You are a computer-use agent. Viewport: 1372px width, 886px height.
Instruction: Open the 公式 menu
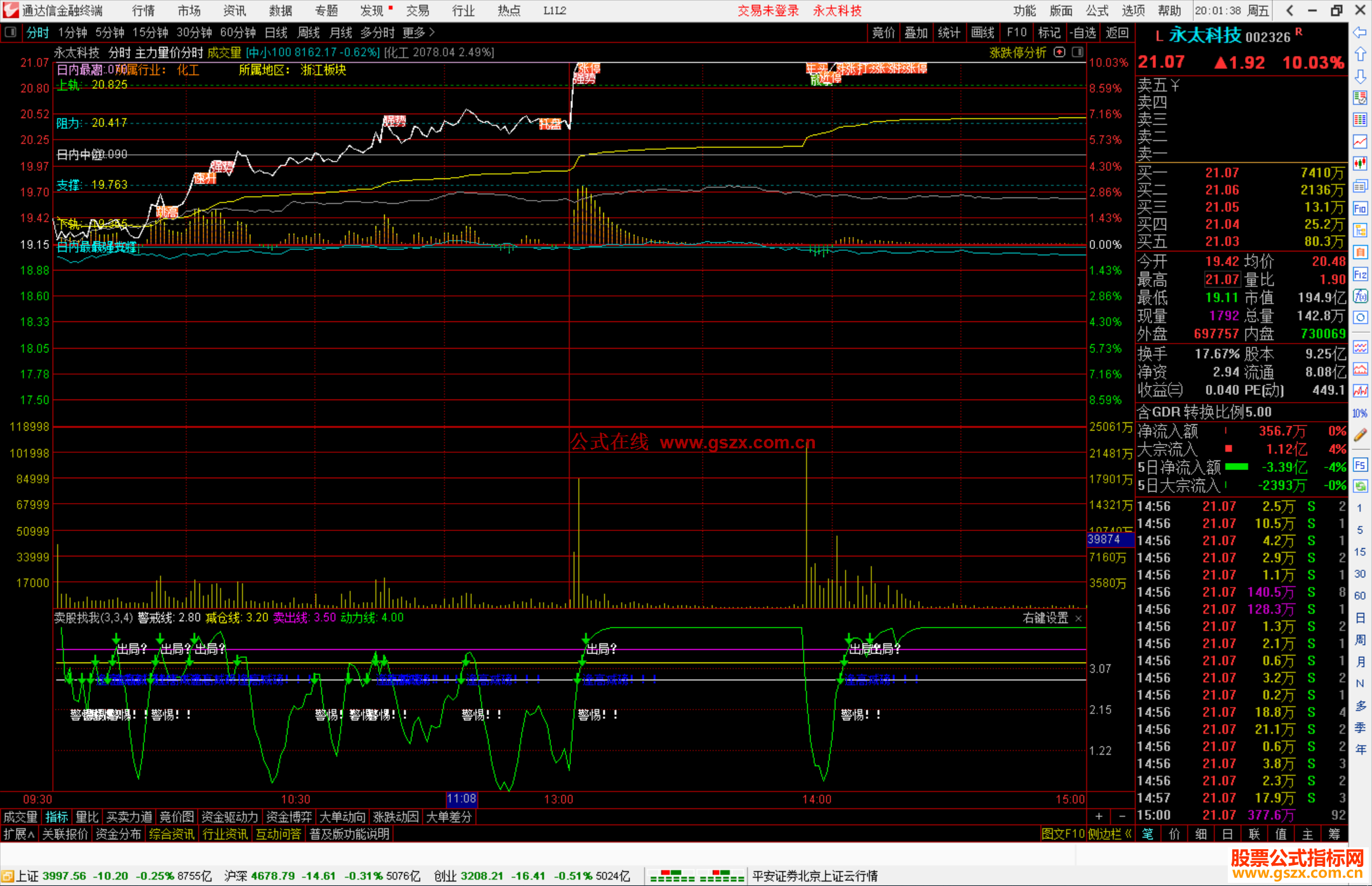(1097, 11)
